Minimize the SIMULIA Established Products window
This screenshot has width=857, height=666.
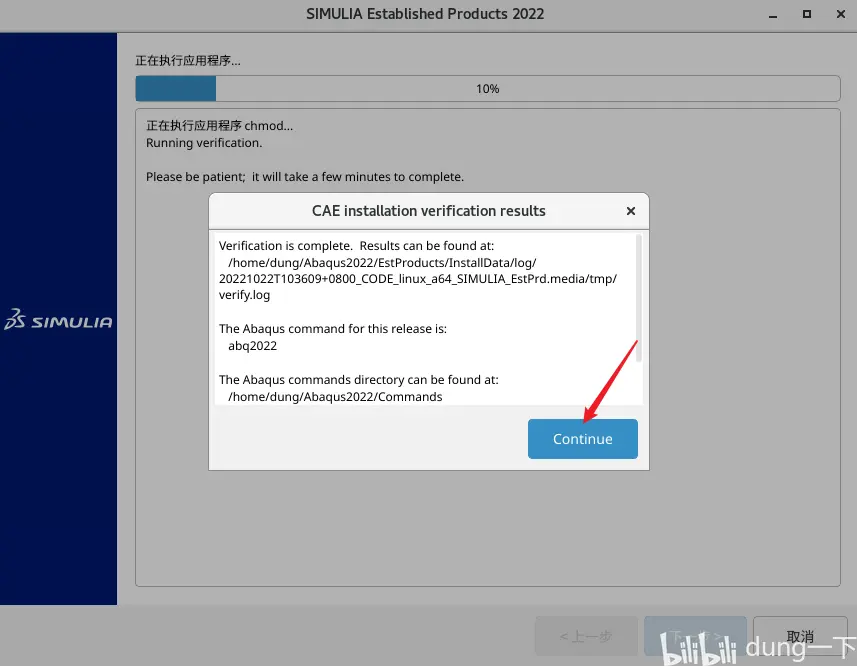click(x=773, y=15)
